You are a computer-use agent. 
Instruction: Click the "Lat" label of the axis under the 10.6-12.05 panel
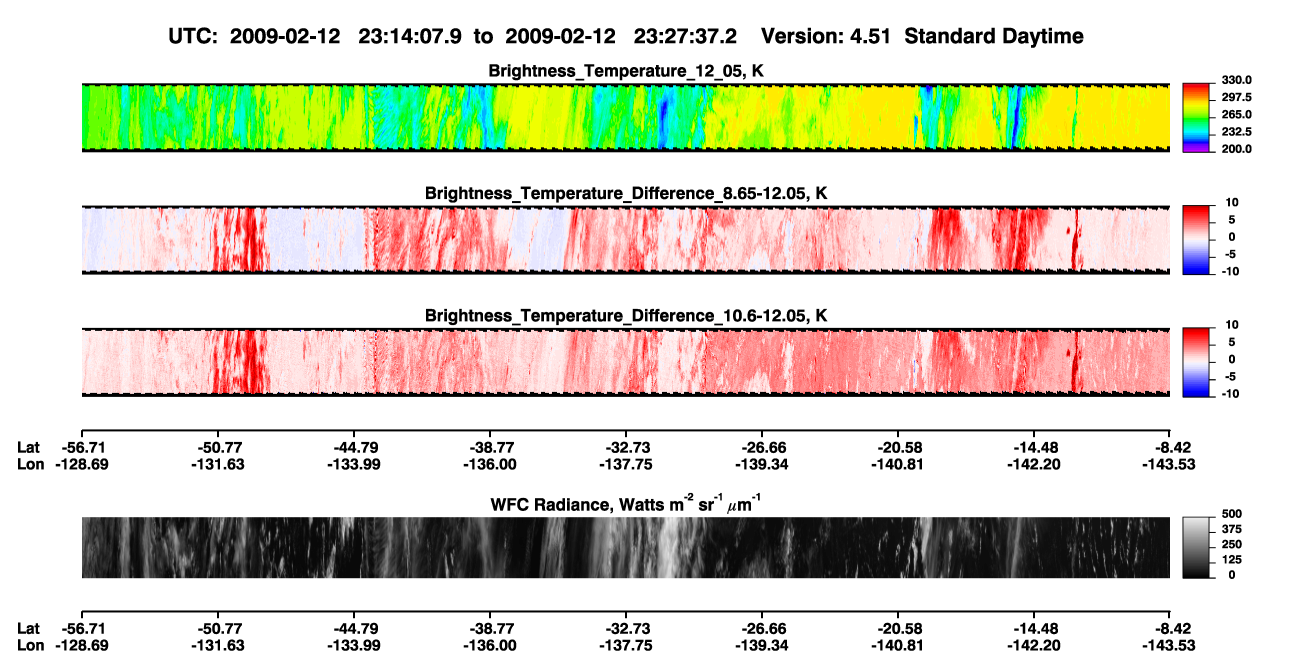pyautogui.click(x=29, y=448)
